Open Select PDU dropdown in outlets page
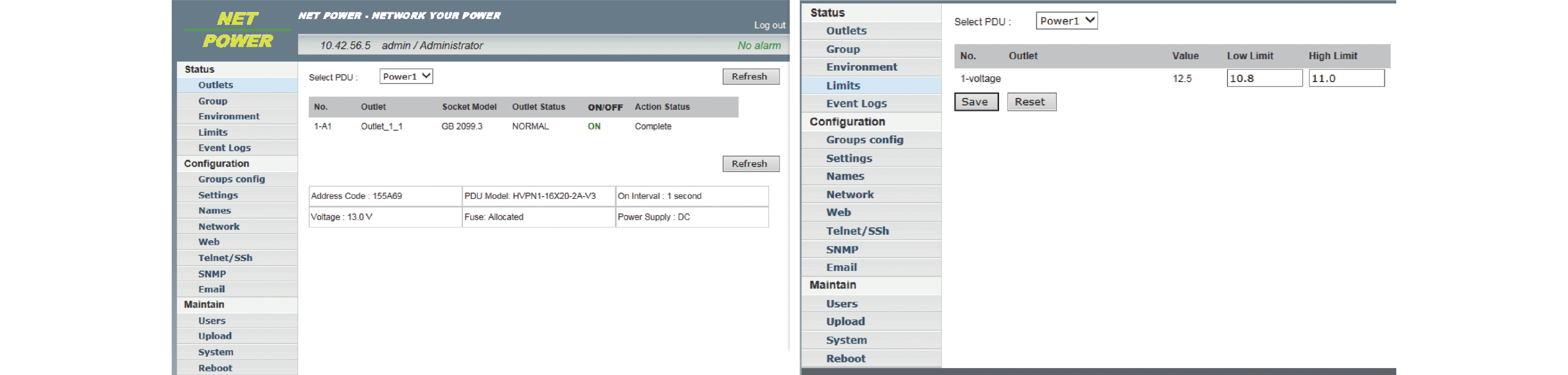The height and width of the screenshot is (375, 1568). click(406, 77)
